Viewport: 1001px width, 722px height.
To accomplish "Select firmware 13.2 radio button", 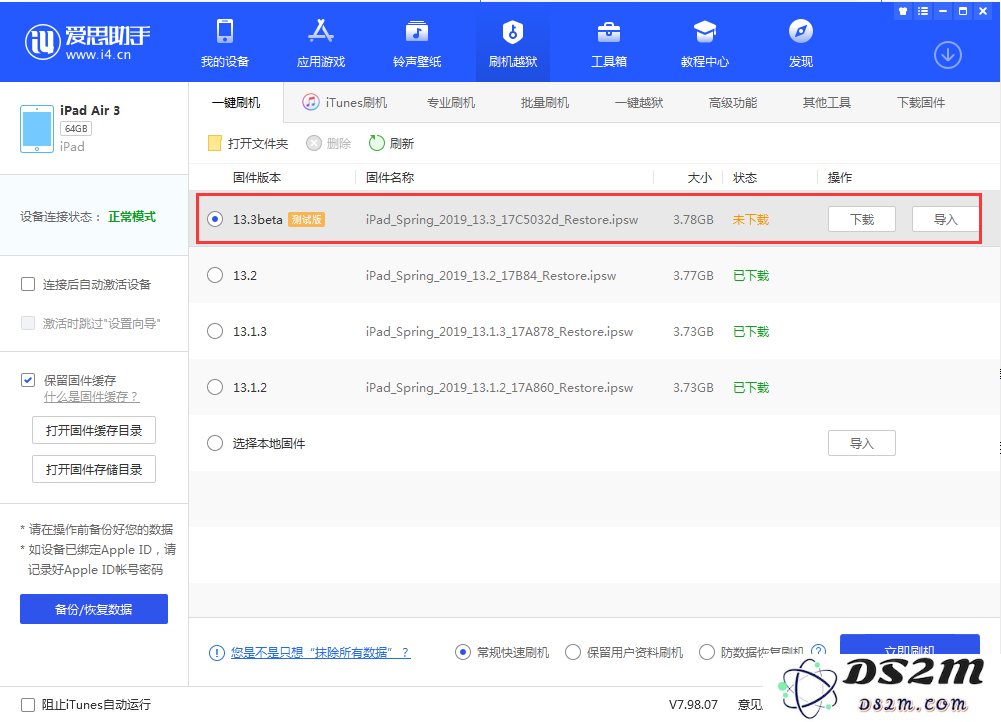I will click(215, 275).
